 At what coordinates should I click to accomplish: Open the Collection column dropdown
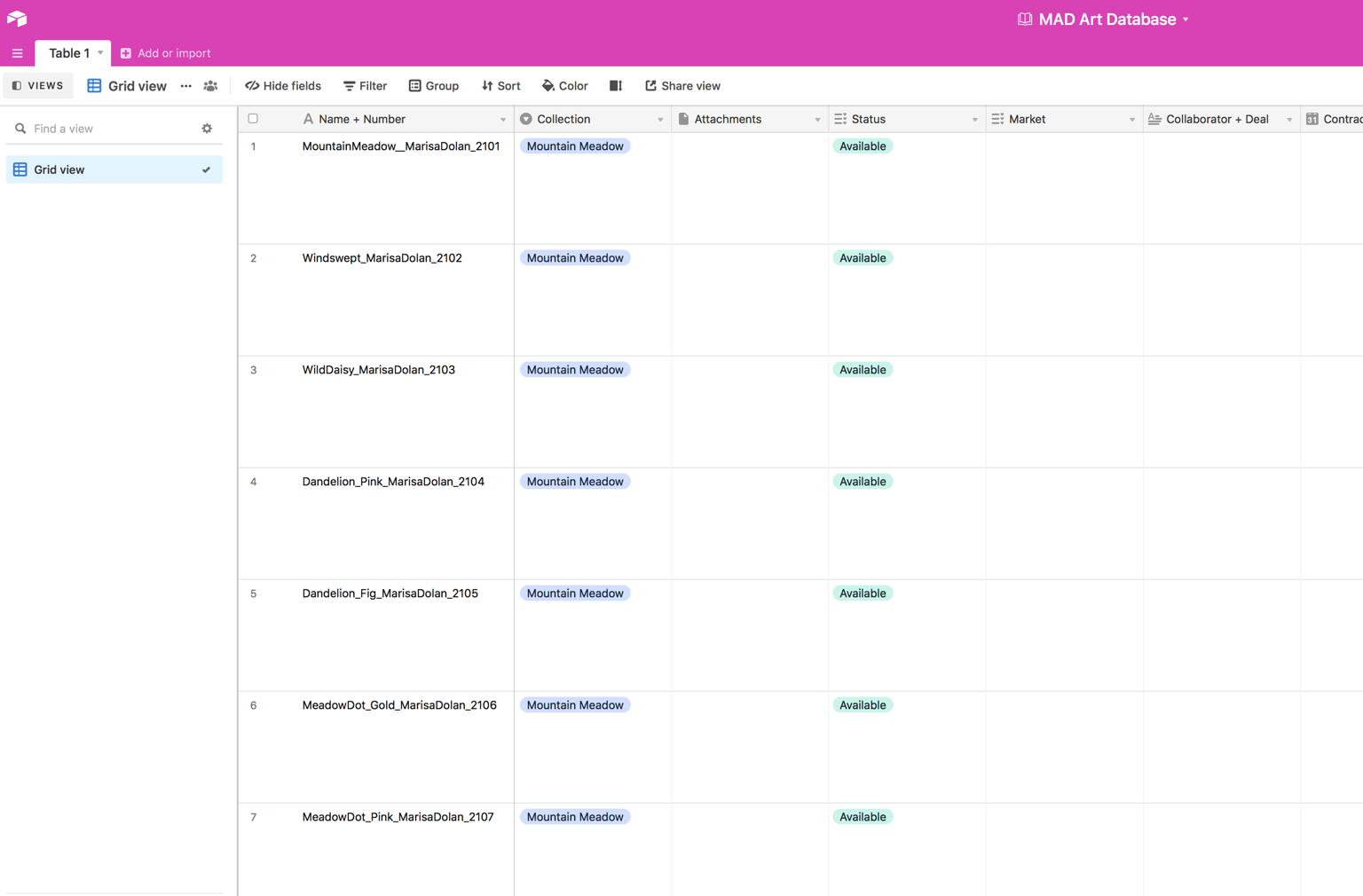660,120
